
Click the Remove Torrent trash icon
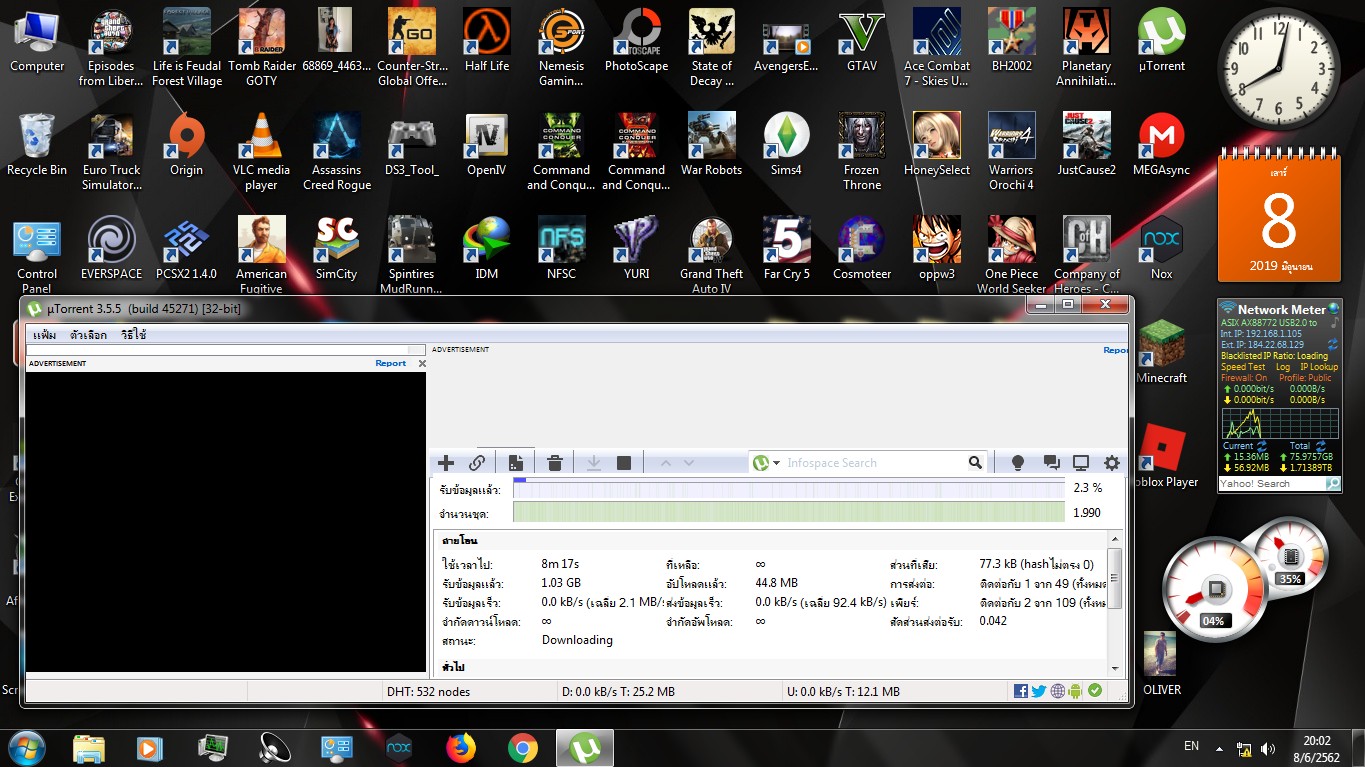tap(555, 463)
